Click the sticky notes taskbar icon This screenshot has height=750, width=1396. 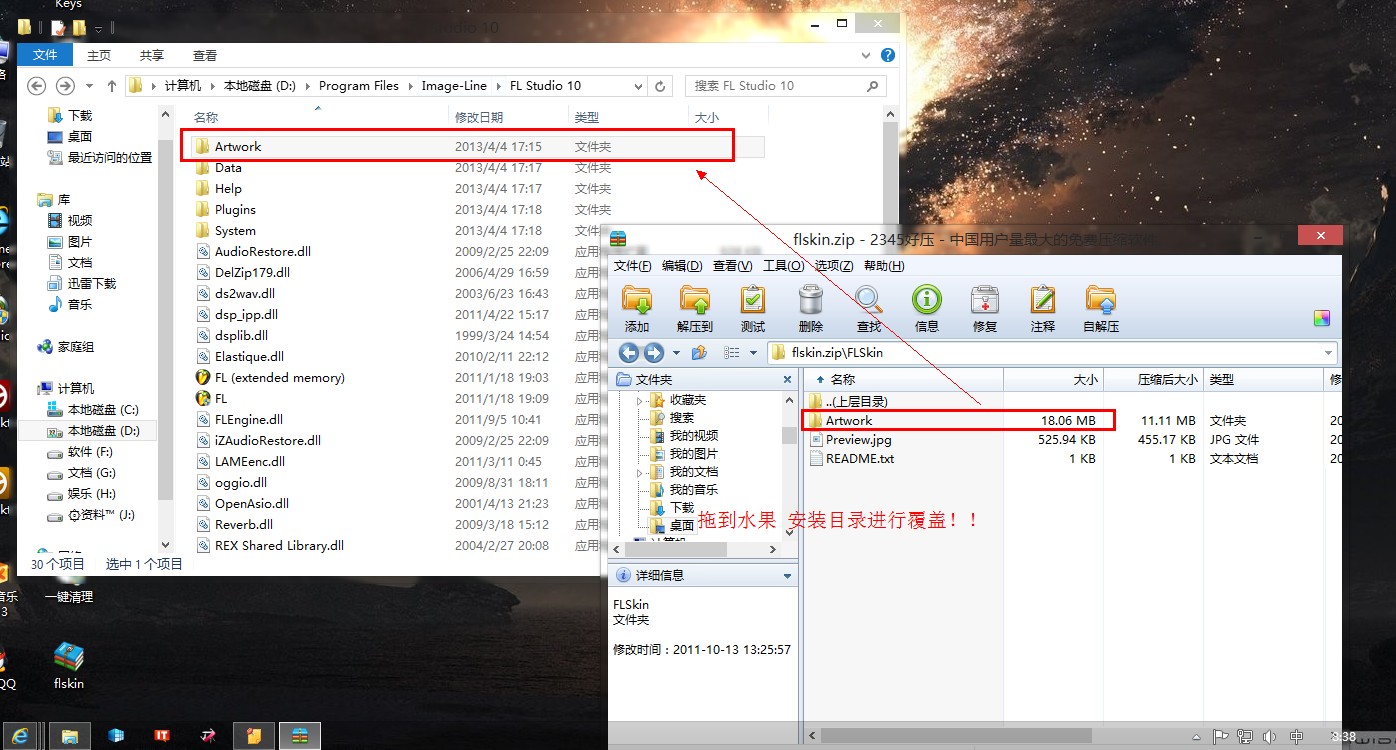click(254, 735)
